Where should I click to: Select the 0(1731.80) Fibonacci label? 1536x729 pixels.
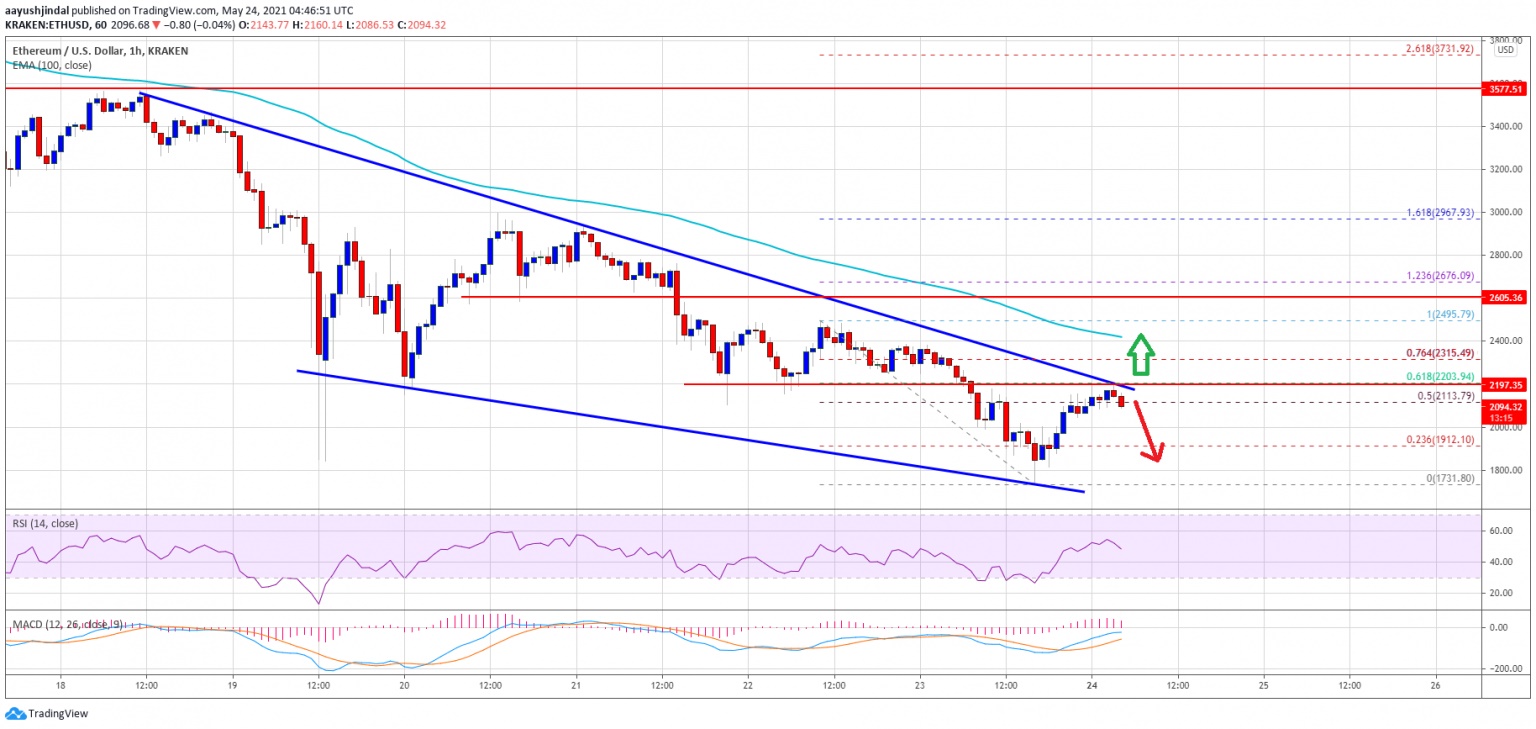(1449, 478)
